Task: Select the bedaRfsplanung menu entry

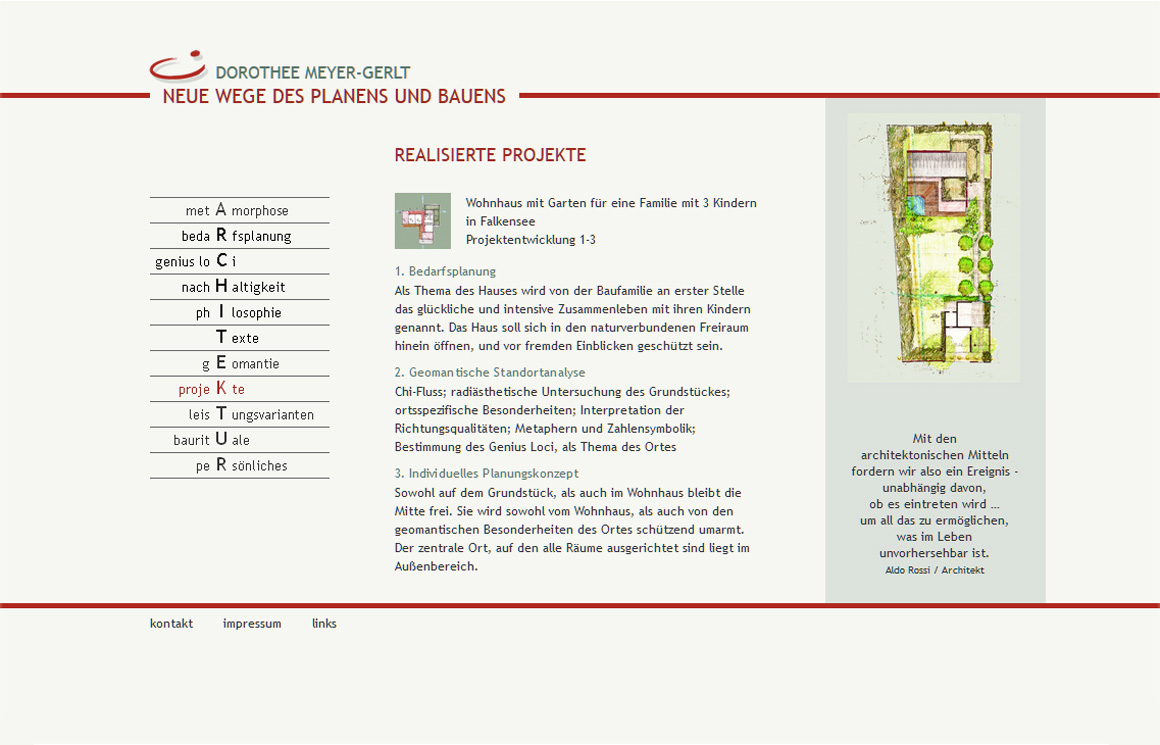Action: (x=238, y=236)
